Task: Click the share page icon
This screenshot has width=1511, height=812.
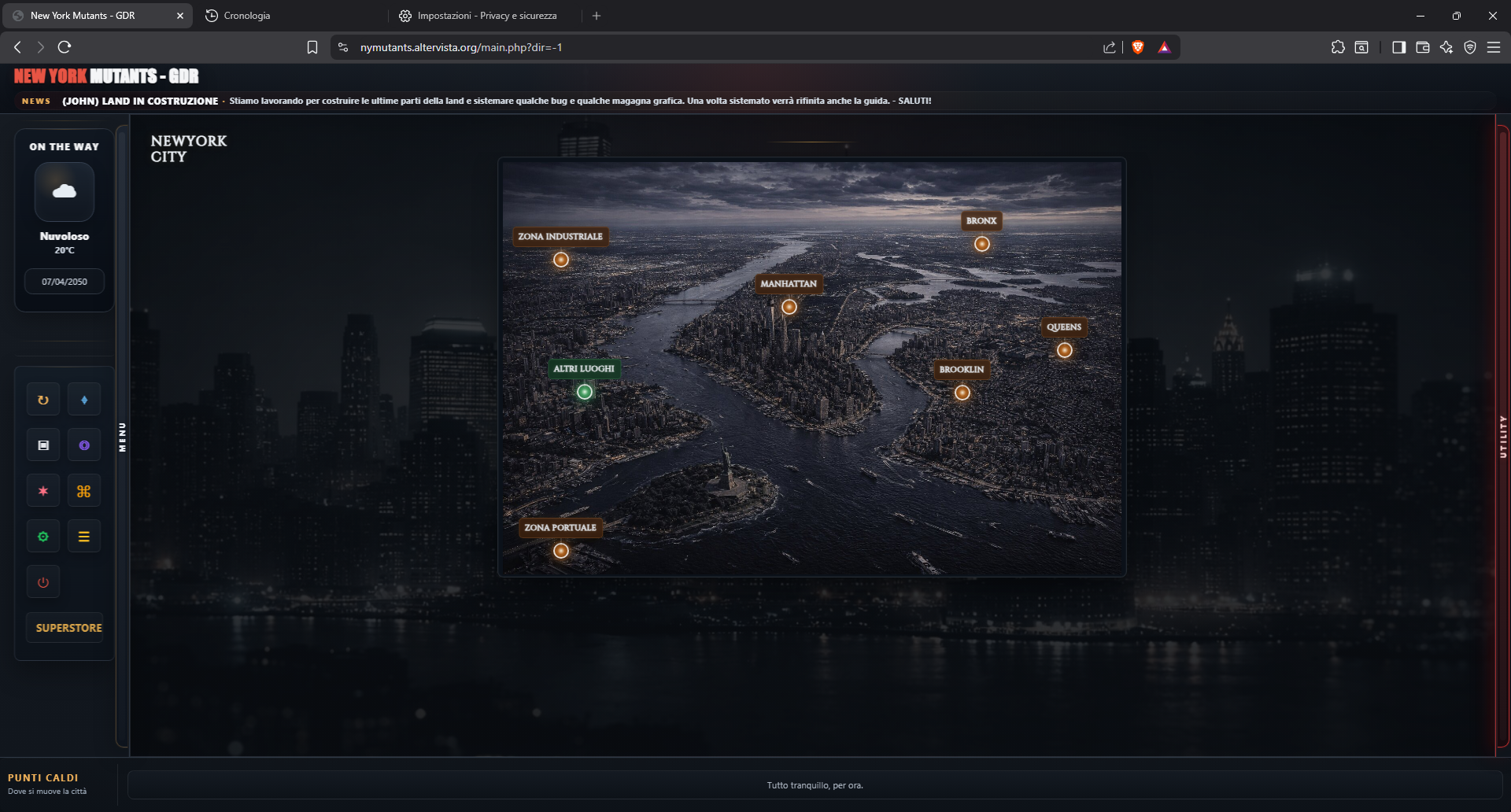Action: (x=1110, y=47)
